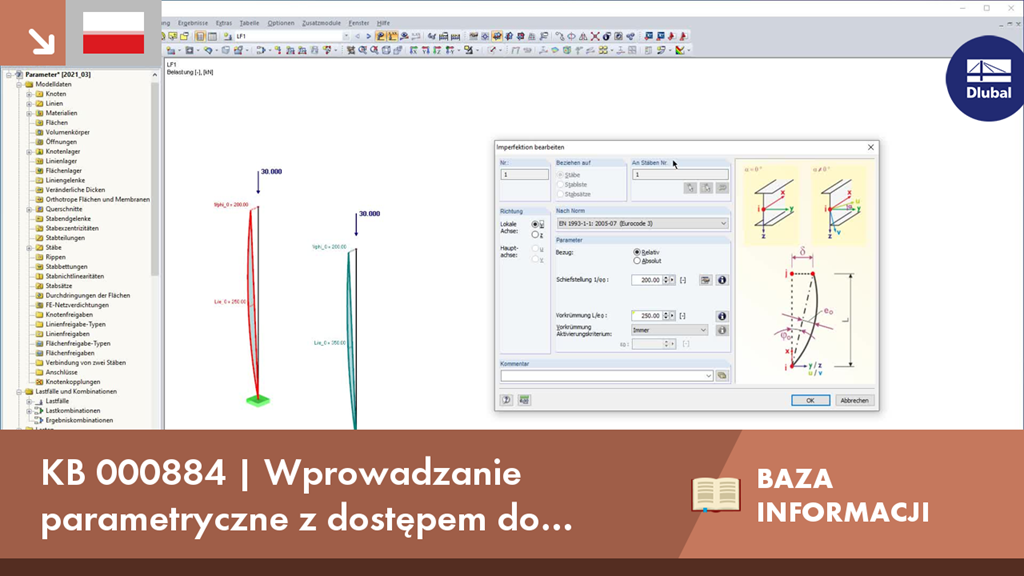Viewport: 1024px width, 576px height.
Task: Click view in X direction toolbar icon
Action: point(413,50)
